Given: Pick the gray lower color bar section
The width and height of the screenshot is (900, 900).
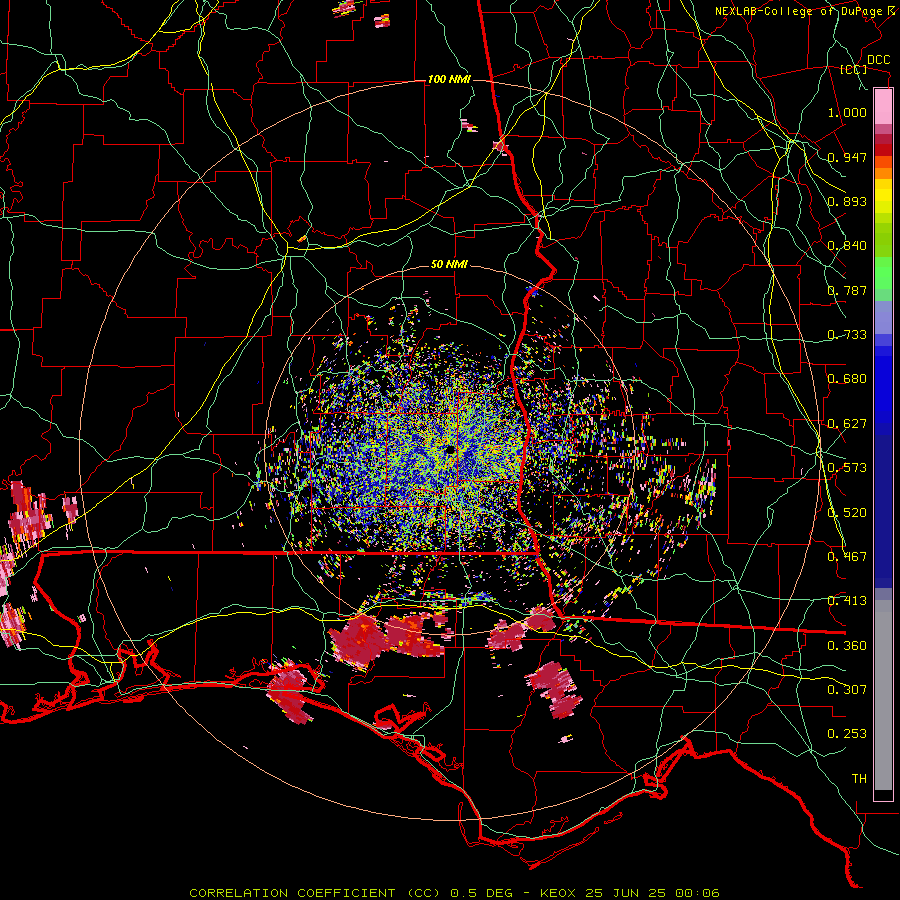Looking at the screenshot, I should 883,695.
